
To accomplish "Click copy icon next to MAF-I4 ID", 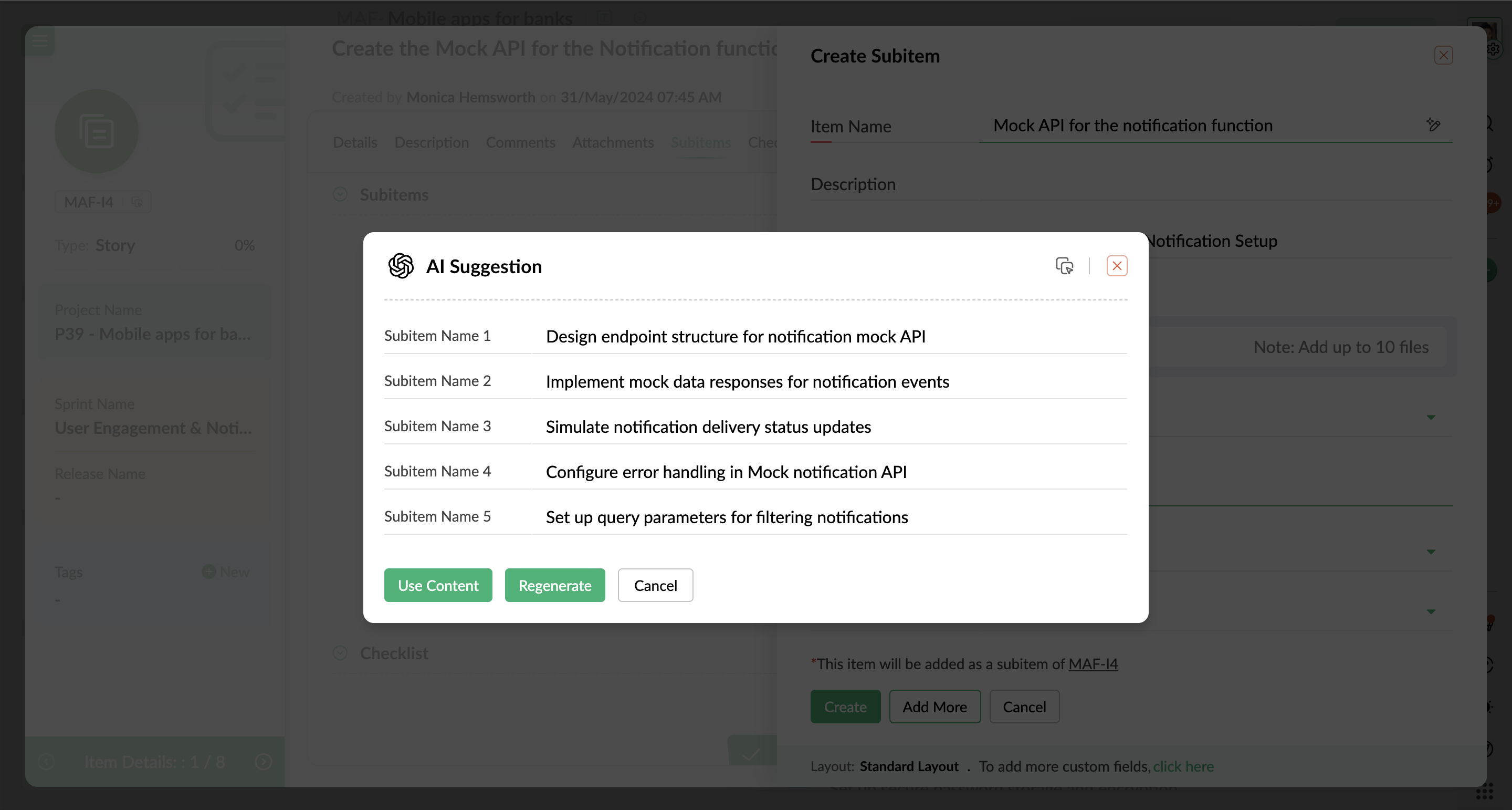I will 136,202.
